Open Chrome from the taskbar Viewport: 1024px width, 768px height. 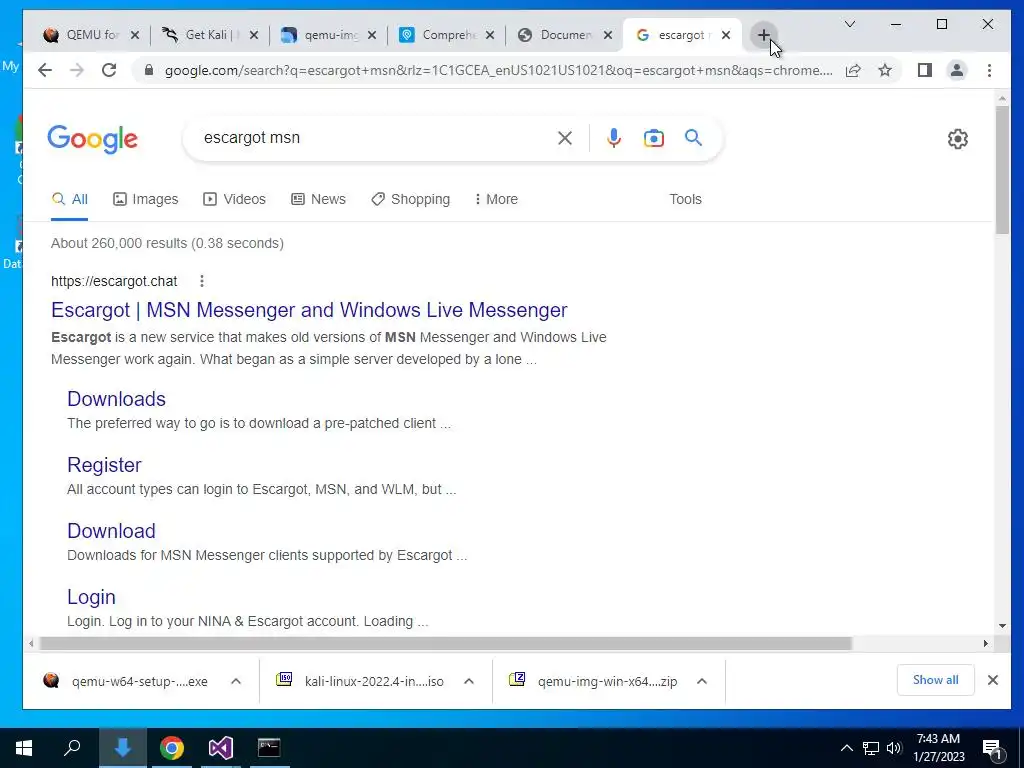point(172,748)
